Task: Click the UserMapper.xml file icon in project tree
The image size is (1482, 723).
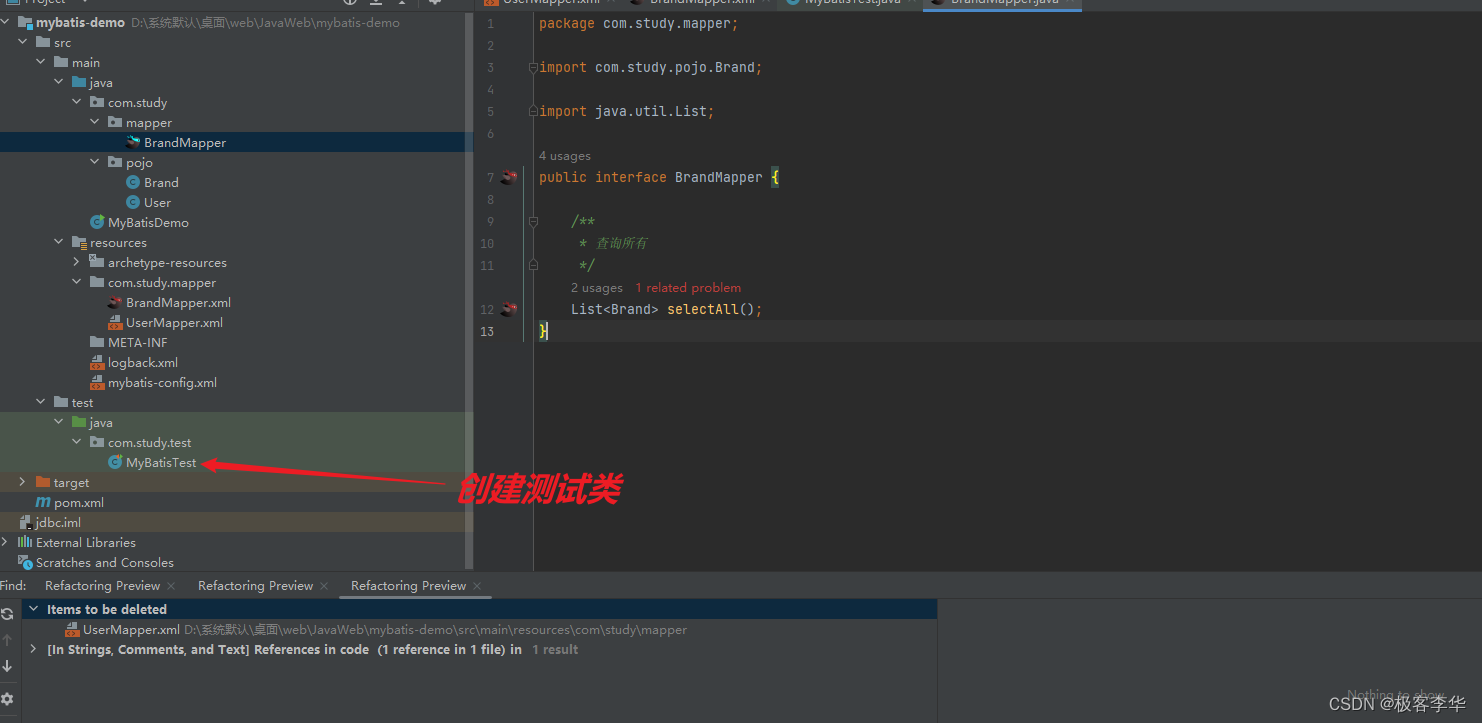Action: point(115,322)
